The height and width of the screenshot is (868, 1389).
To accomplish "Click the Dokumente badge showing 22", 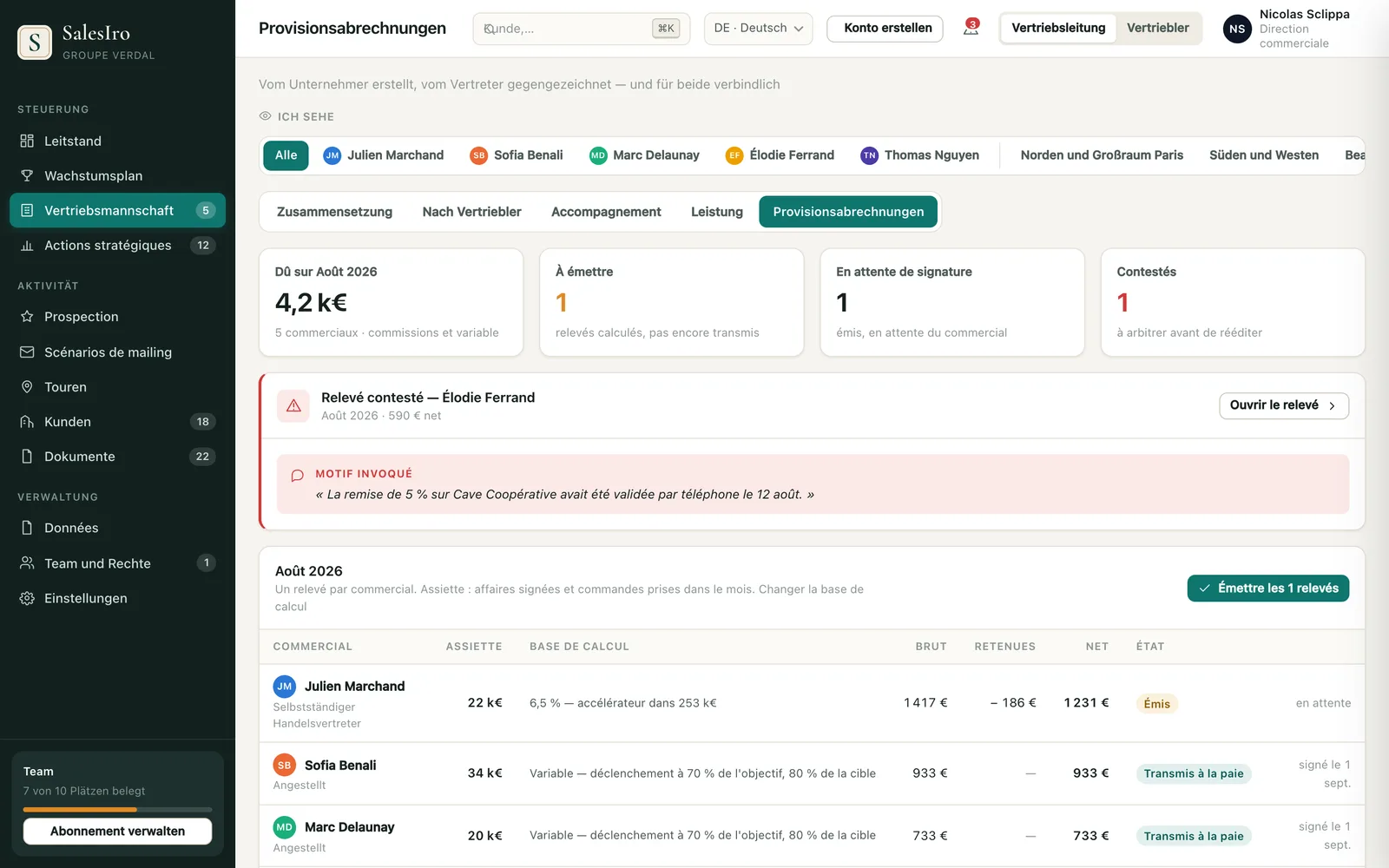I will [x=202, y=457].
